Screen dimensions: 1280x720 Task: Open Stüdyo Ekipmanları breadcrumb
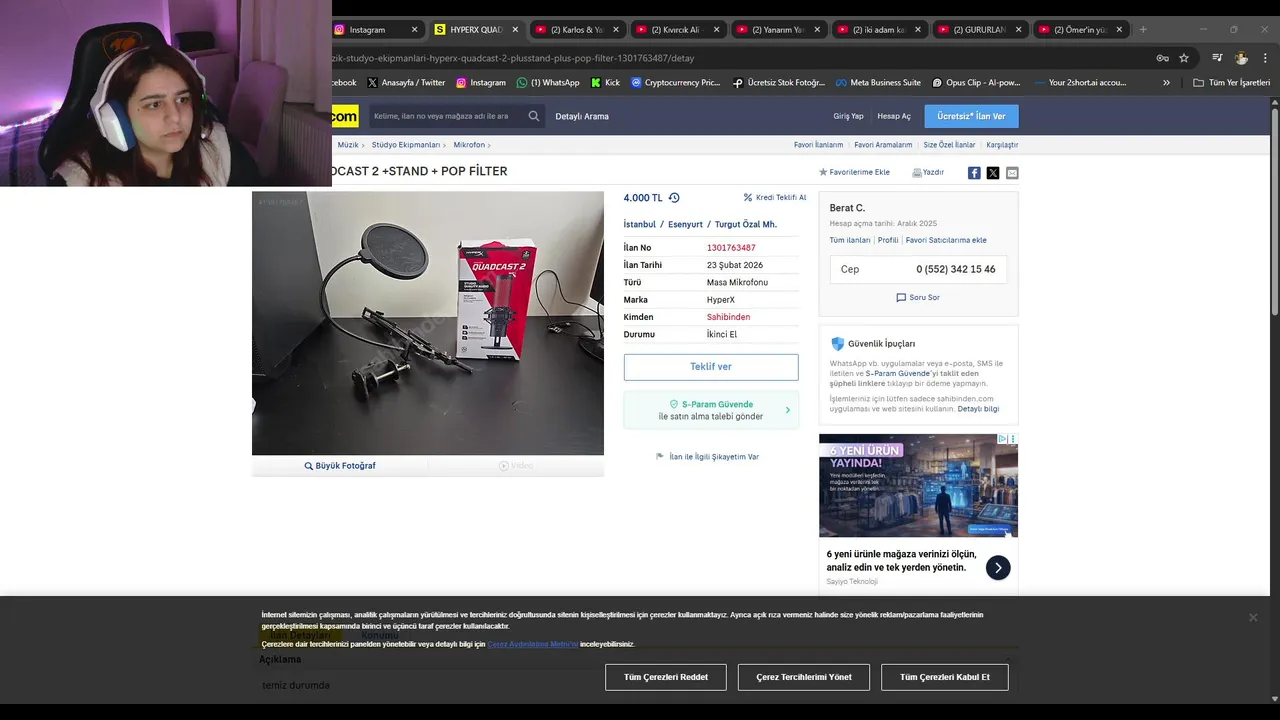(406, 145)
